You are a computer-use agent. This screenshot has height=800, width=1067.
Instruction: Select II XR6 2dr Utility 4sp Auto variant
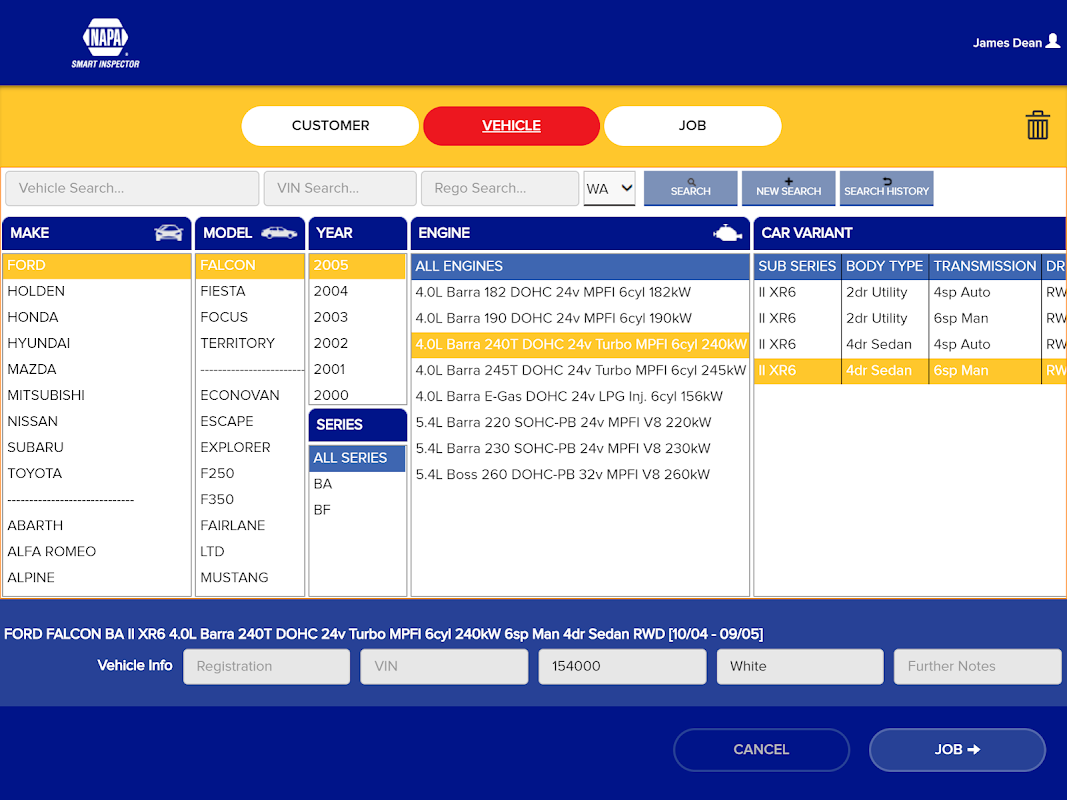click(910, 292)
